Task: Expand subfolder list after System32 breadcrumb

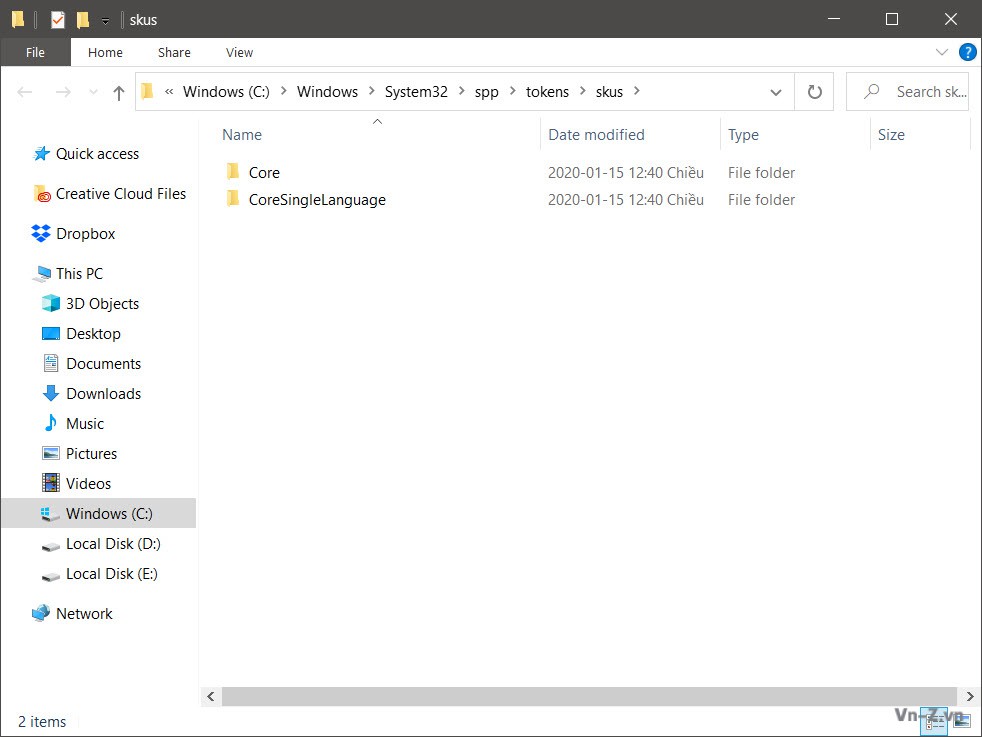Action: tap(461, 91)
